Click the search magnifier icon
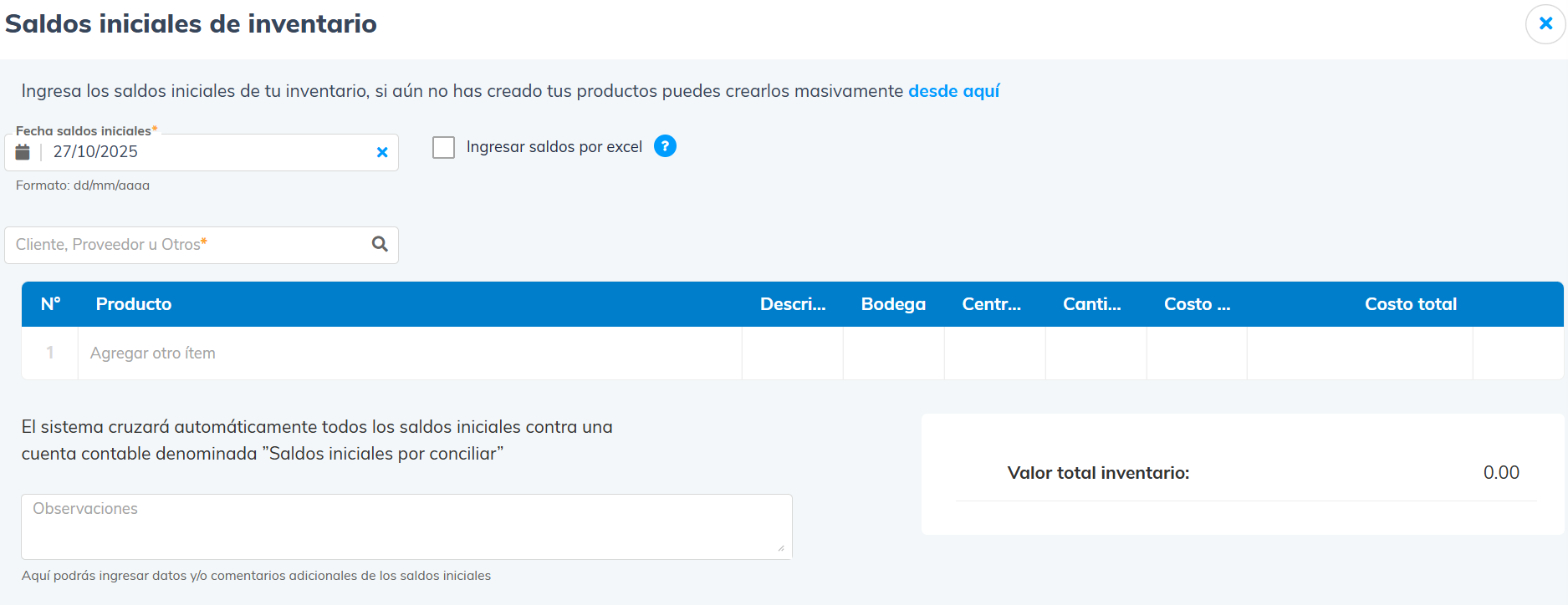 coord(380,244)
